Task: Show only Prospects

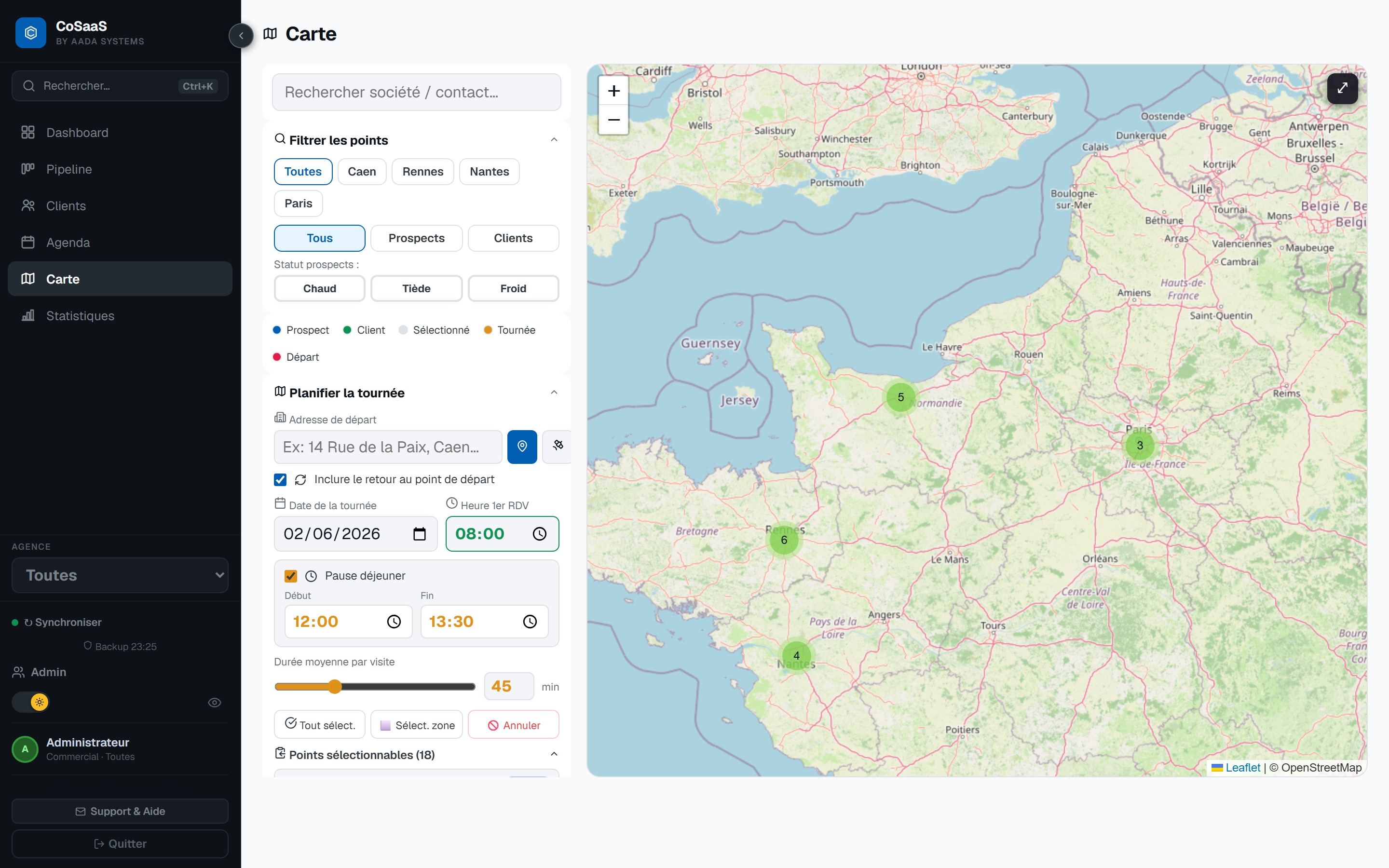Action: 416,238
